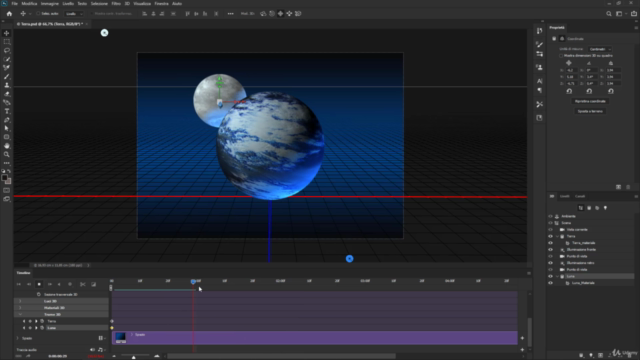The image size is (640, 360).
Task: Toggle visibility of the Terra mesh
Action: click(550, 236)
